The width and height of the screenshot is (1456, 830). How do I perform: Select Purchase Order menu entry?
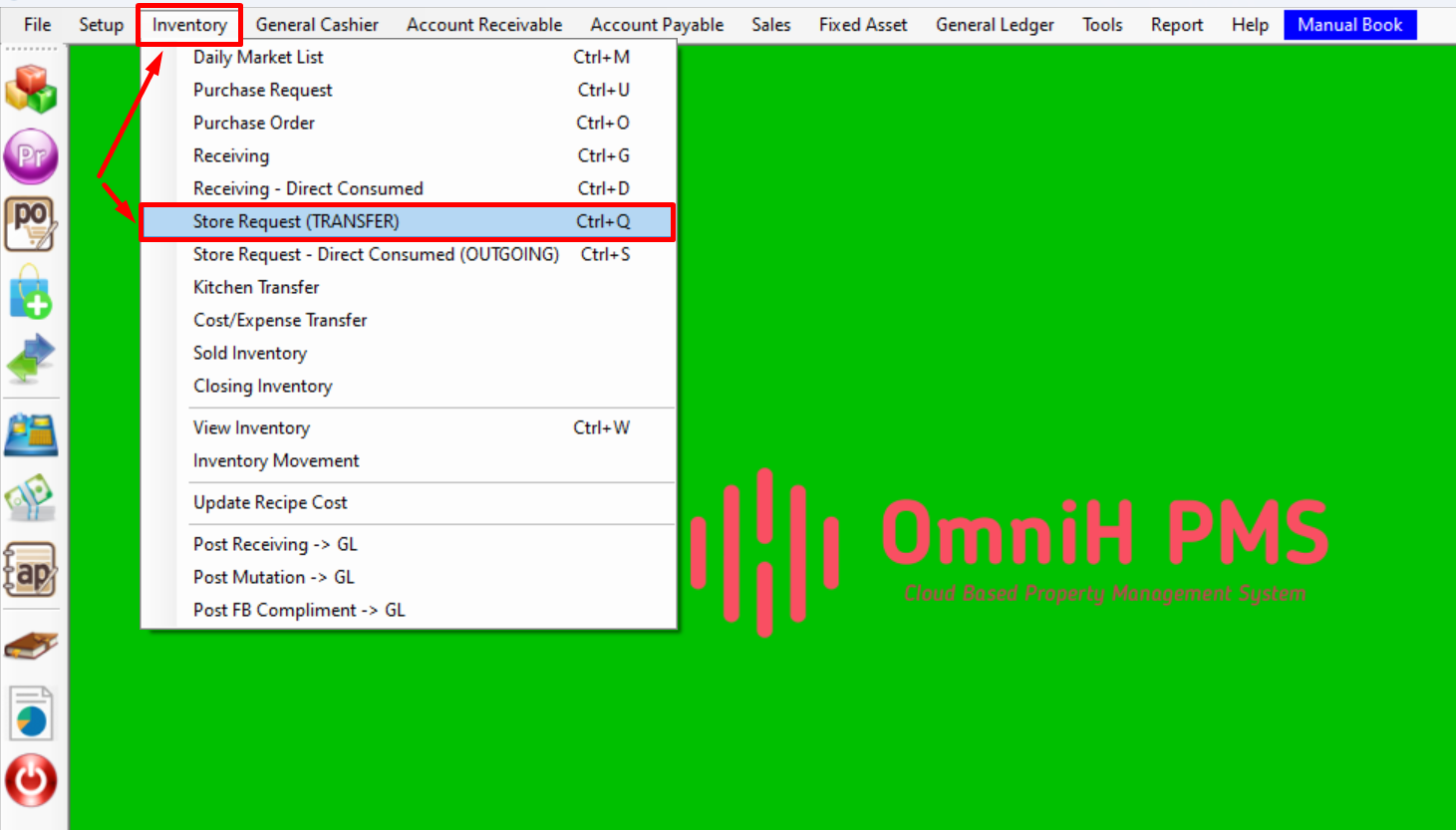409,123
